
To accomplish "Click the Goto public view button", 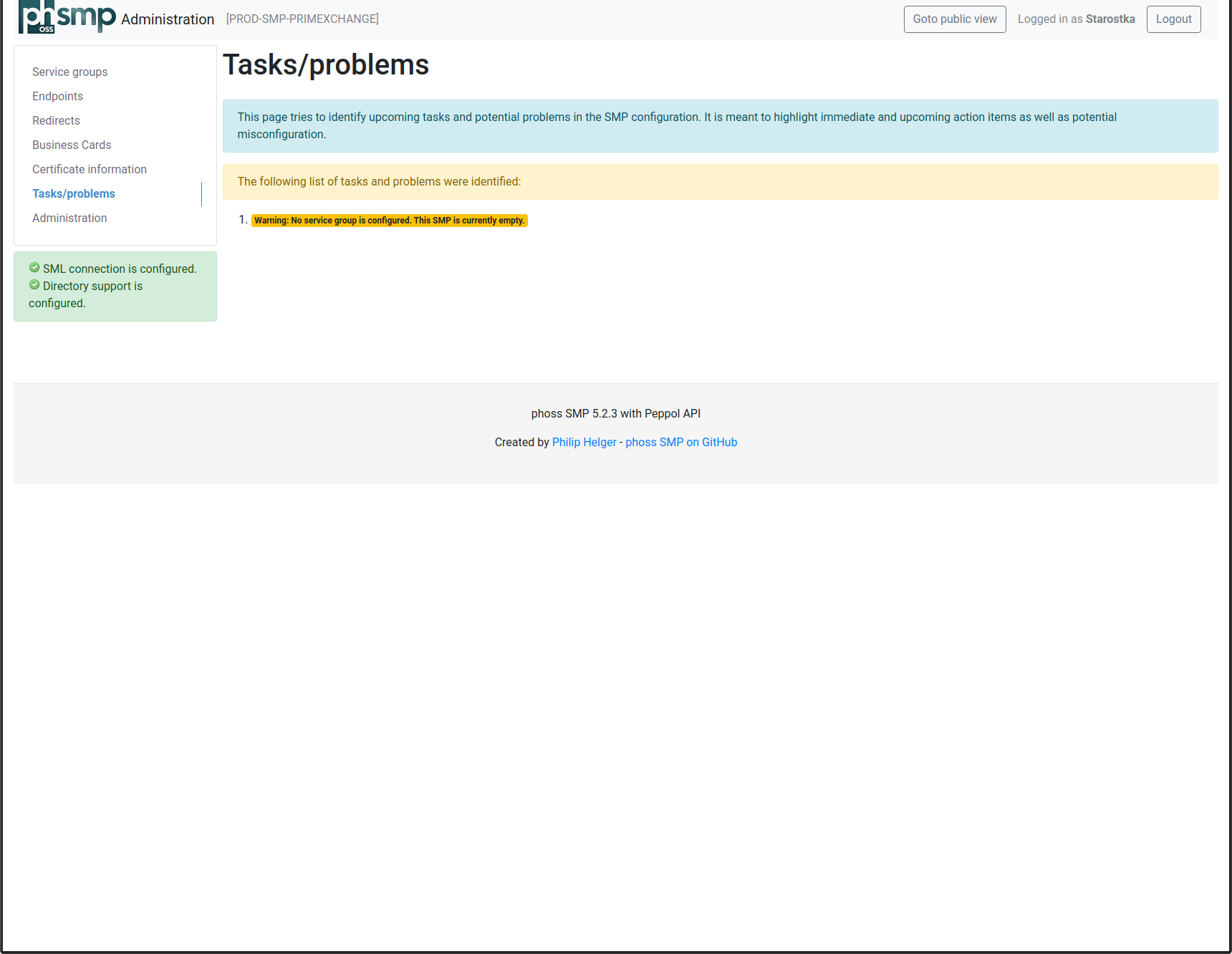I will 955,19.
